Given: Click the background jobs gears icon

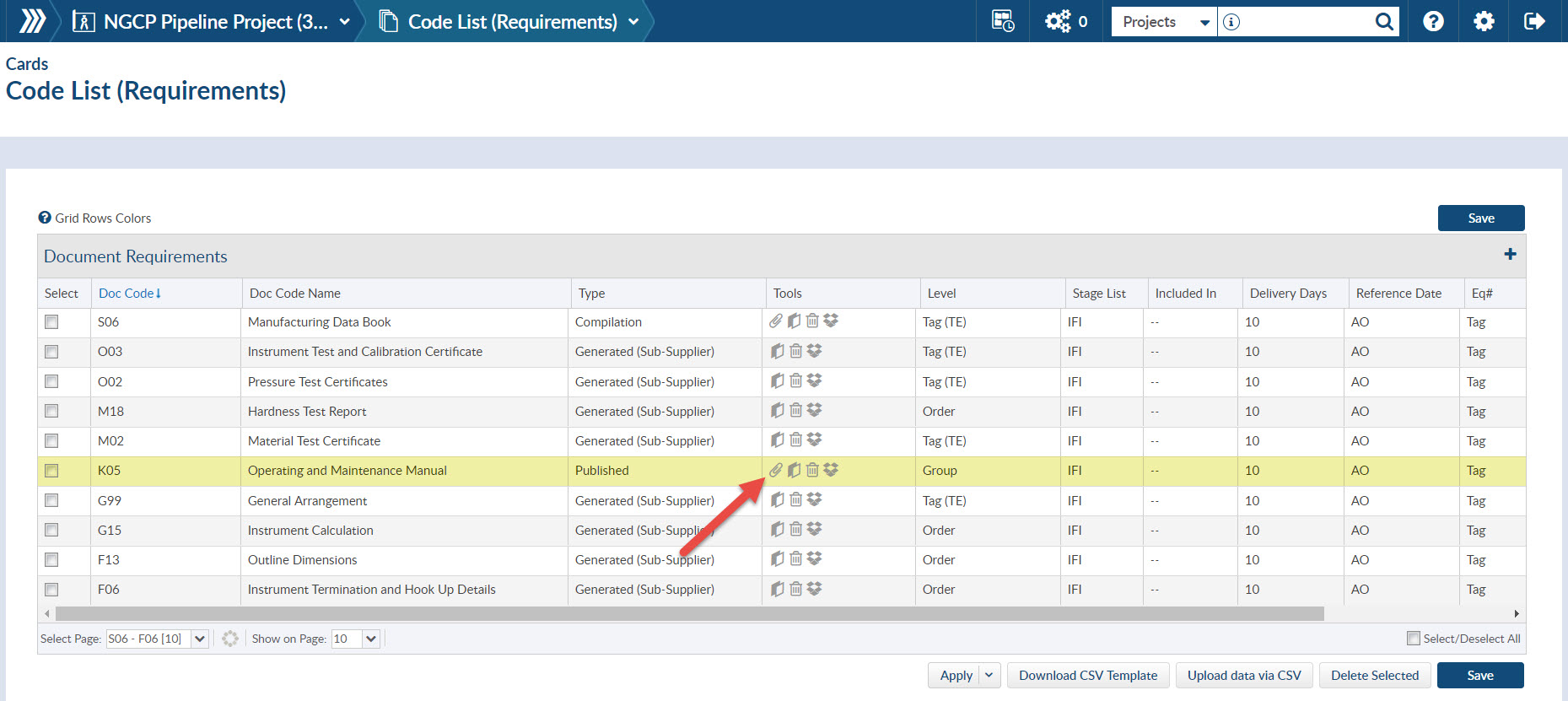Looking at the screenshot, I should click(x=1058, y=21).
